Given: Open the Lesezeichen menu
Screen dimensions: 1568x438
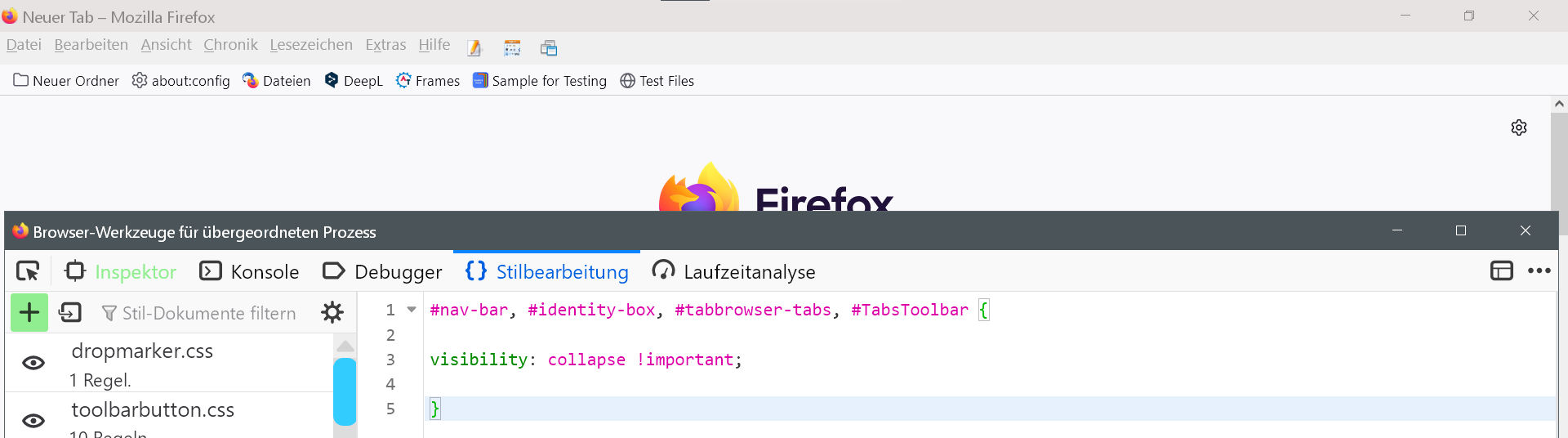Looking at the screenshot, I should pyautogui.click(x=311, y=45).
